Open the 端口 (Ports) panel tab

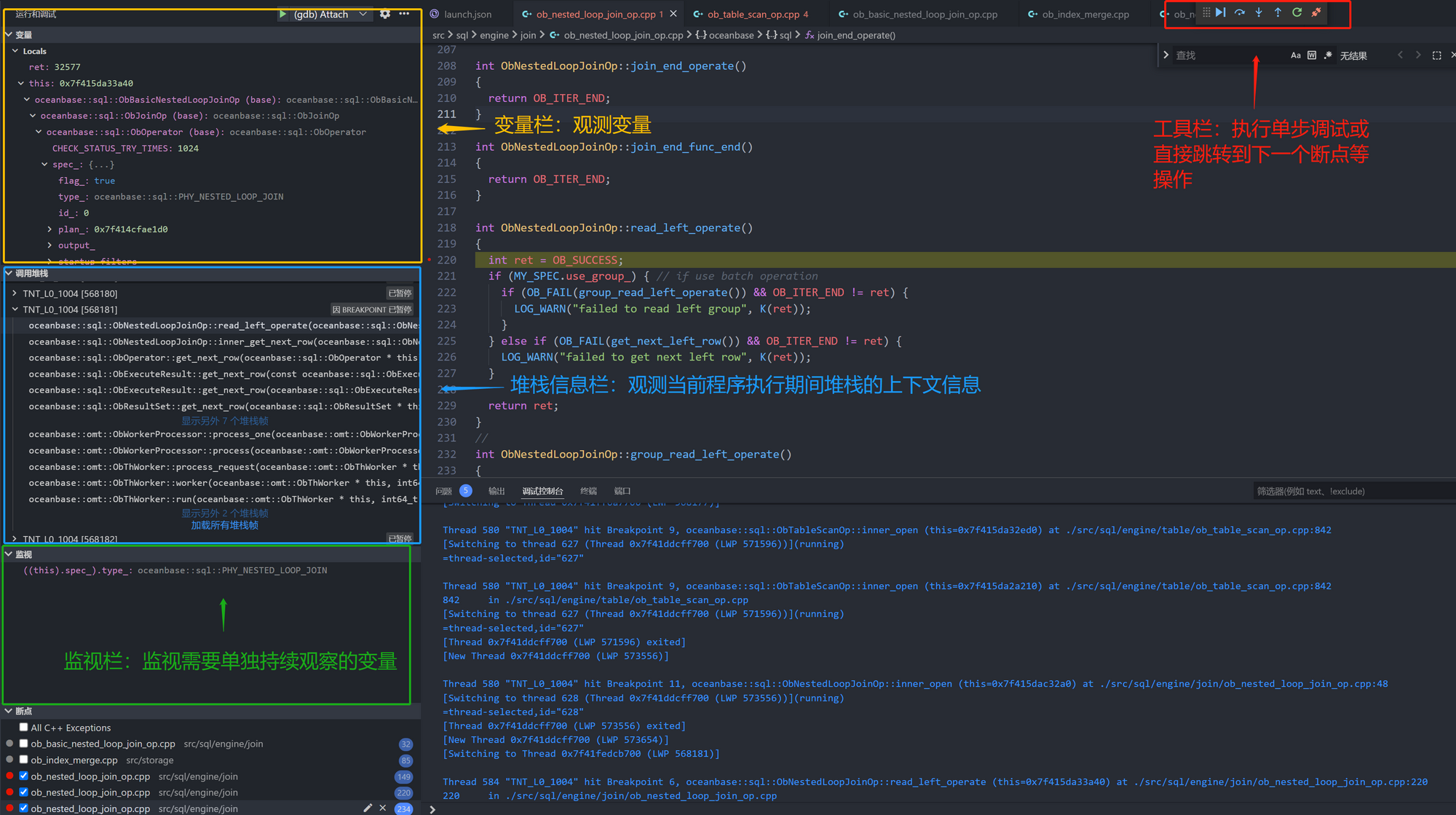[622, 491]
